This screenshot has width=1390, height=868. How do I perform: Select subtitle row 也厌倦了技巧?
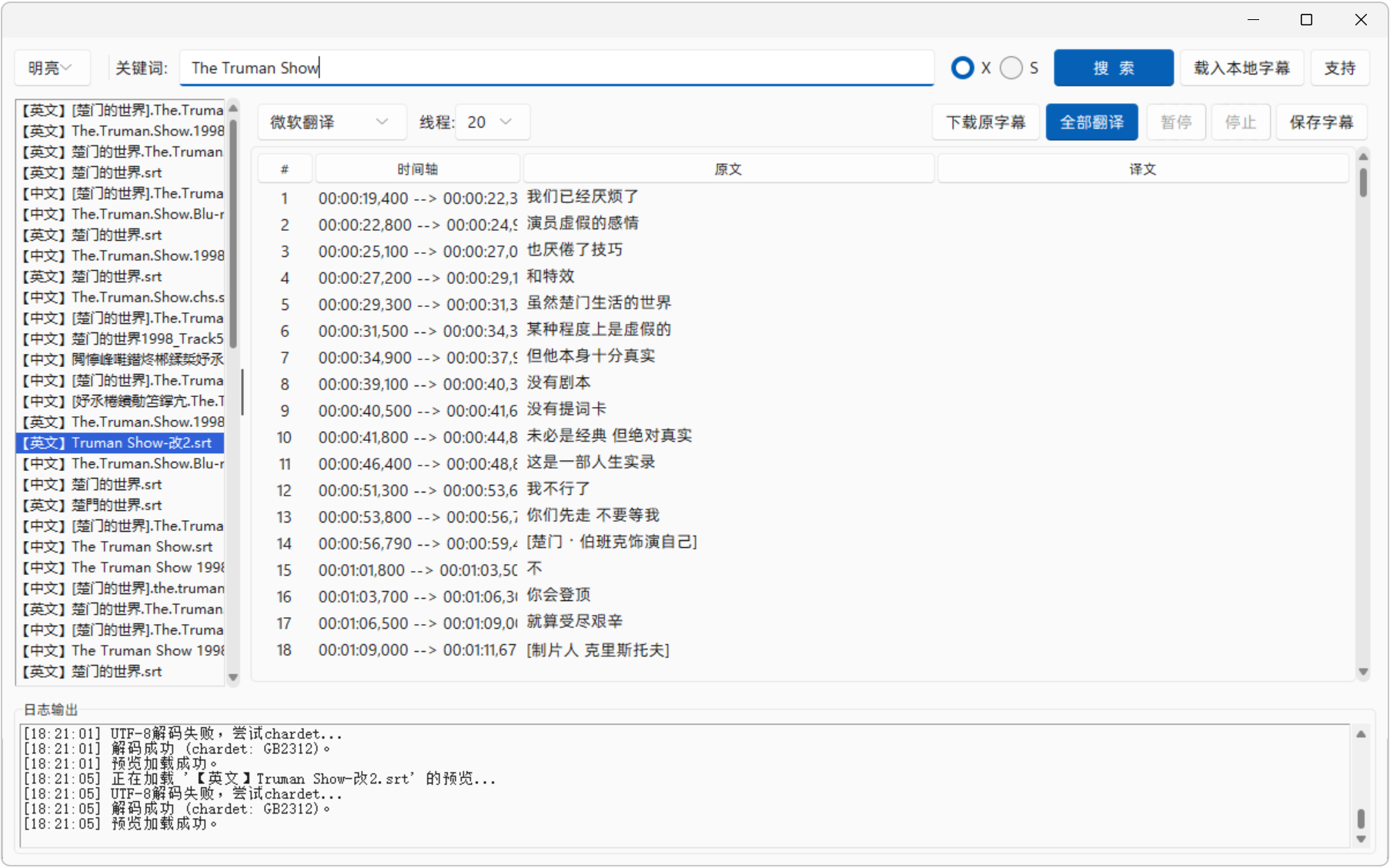click(804, 251)
